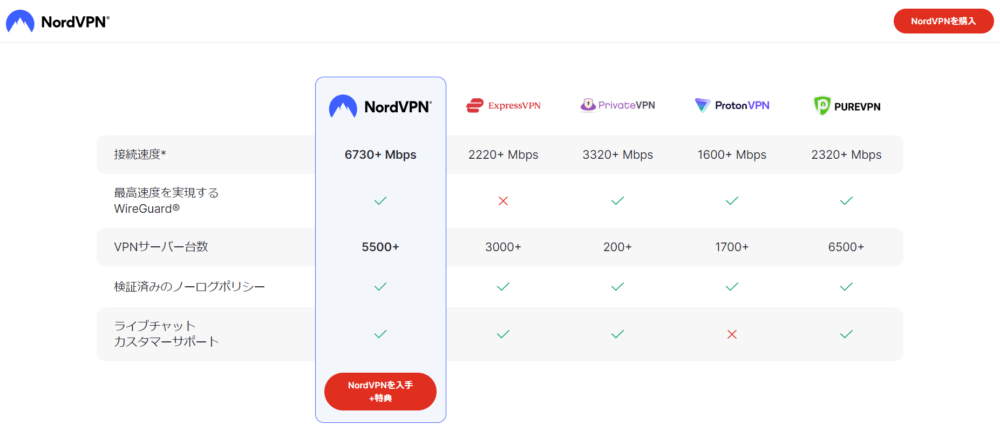The width and height of the screenshot is (1000, 431).
Task: Click ExpressVPN's red cross for WireGuard
Action: tap(503, 201)
